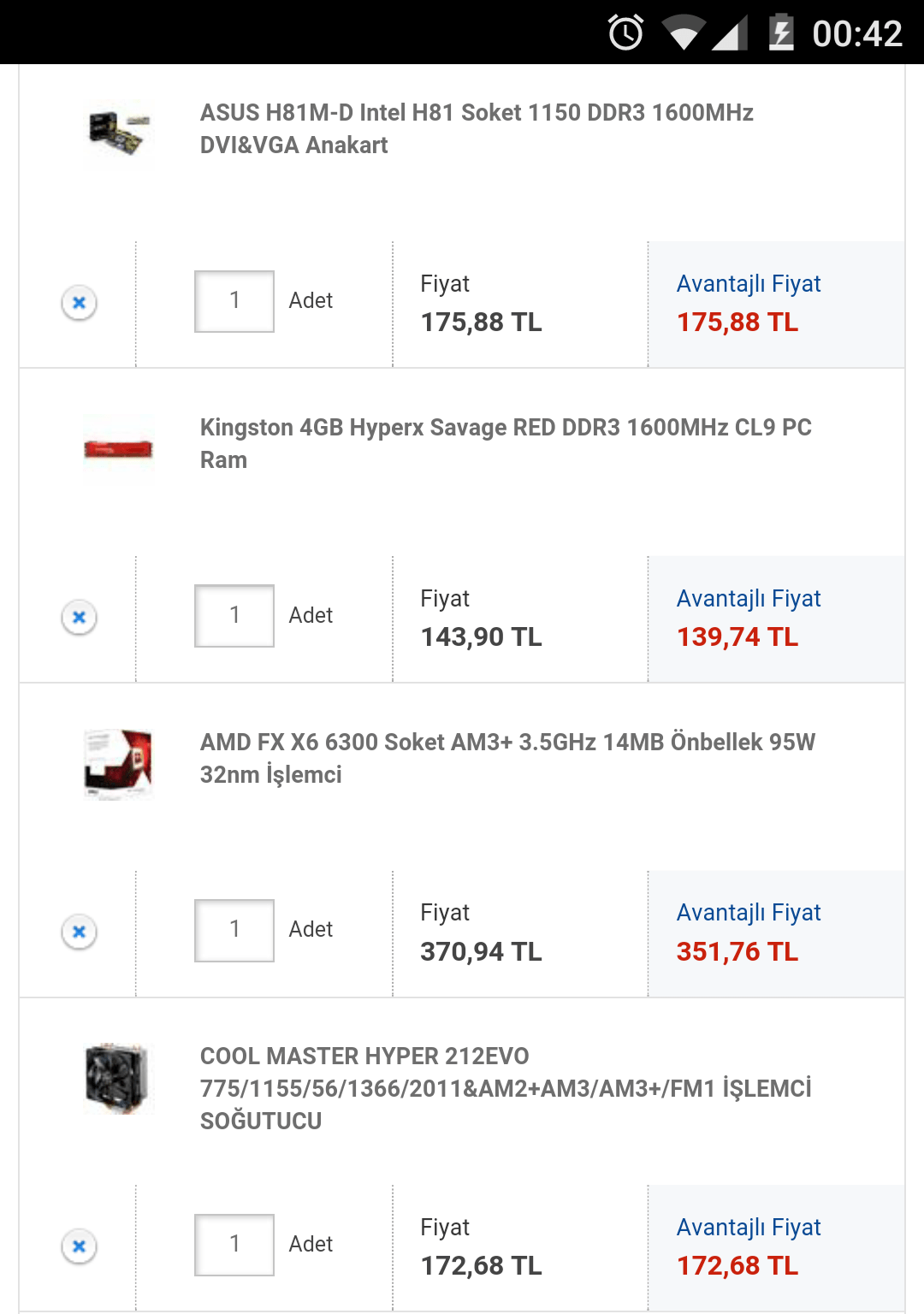924x1314 pixels.
Task: Remove Kingston HyperX Savage RAM from cart
Action: click(x=79, y=617)
